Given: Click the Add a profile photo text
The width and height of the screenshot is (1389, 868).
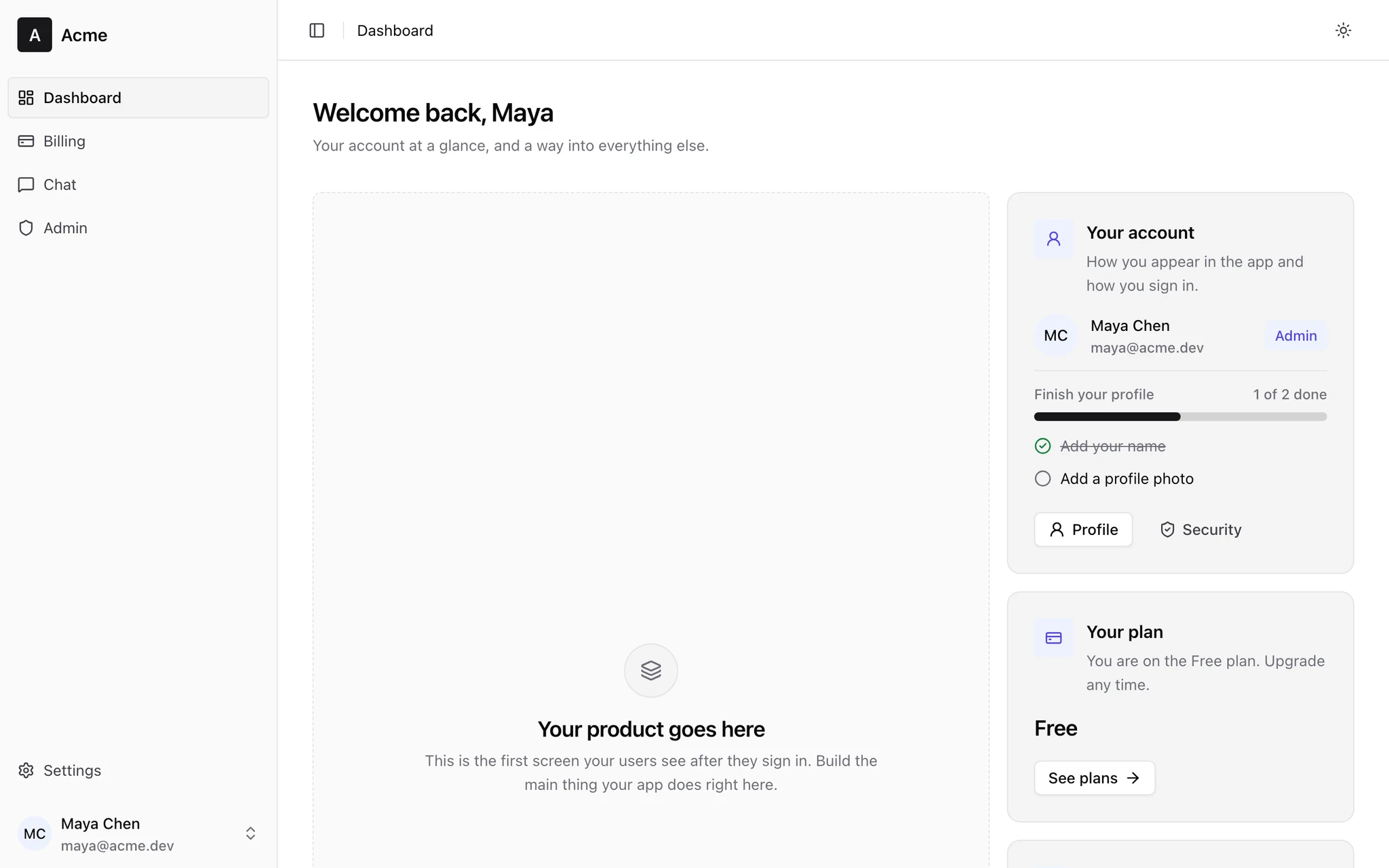Looking at the screenshot, I should (x=1127, y=479).
